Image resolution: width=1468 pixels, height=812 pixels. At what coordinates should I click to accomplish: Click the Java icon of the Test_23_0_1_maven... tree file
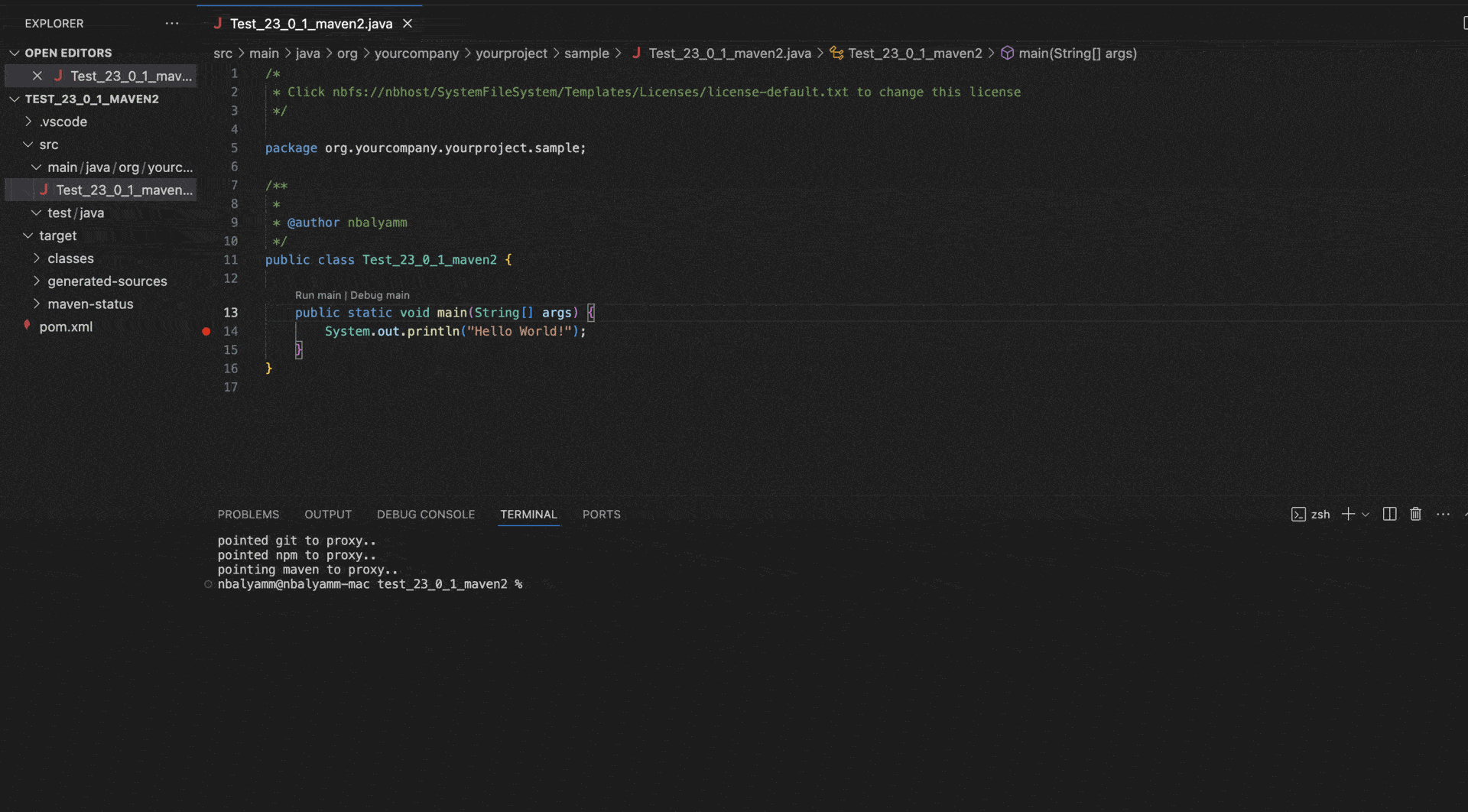pos(44,190)
